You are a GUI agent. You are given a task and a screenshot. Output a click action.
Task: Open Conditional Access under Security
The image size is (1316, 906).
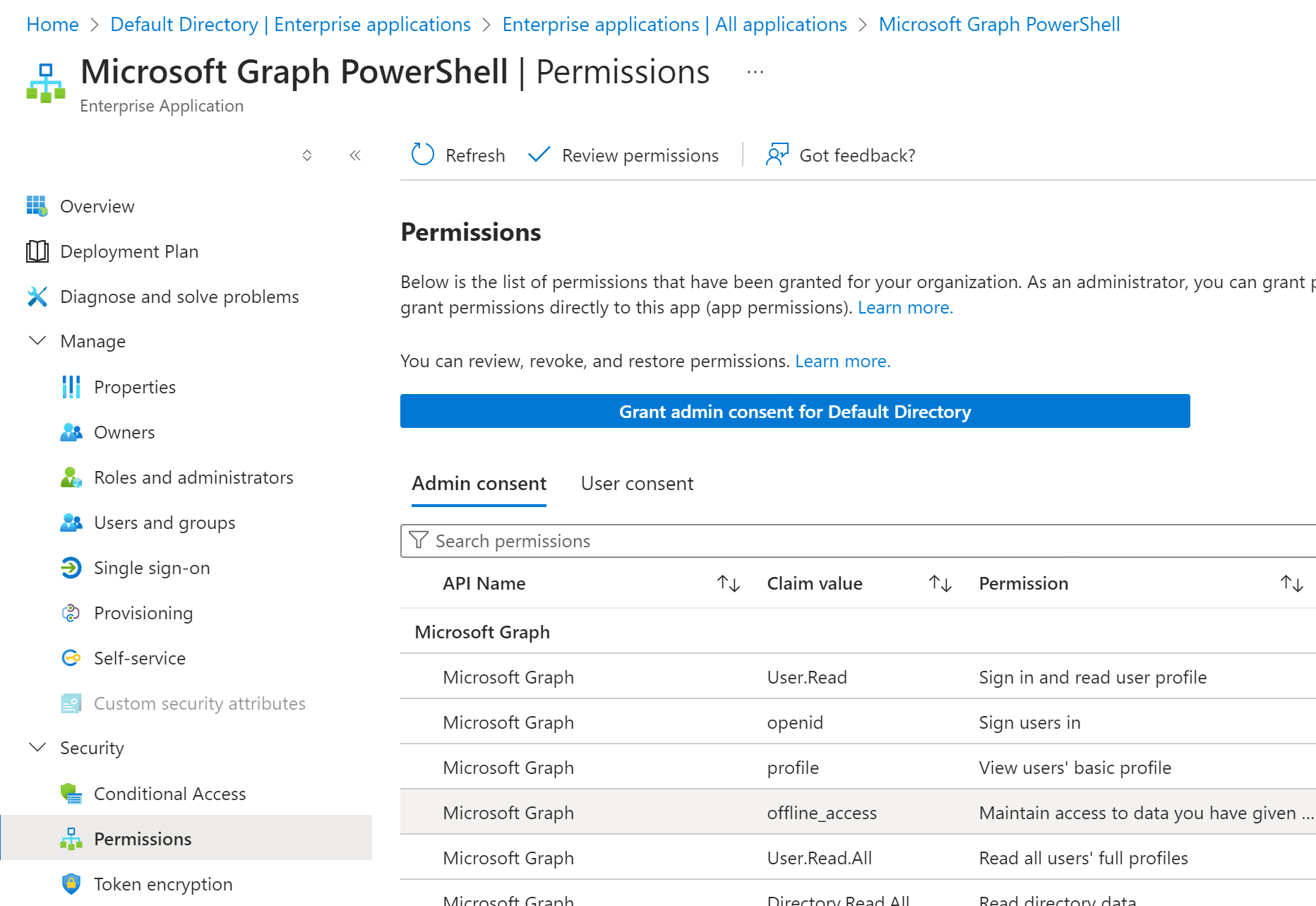[170, 794]
